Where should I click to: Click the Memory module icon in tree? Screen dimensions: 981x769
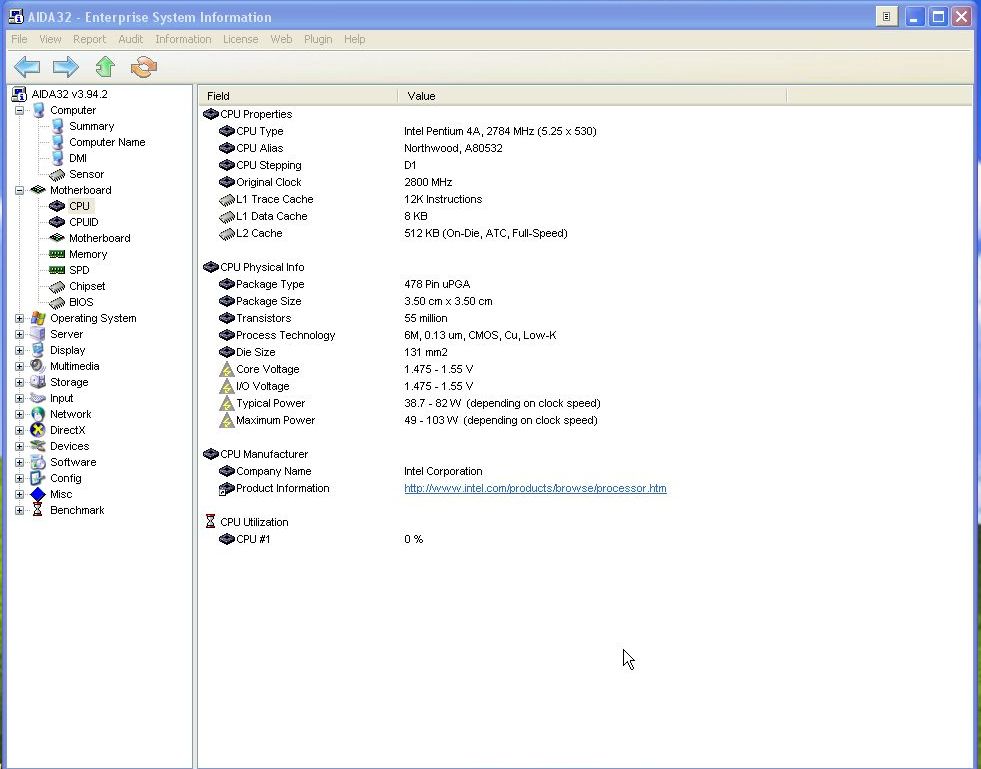(57, 254)
